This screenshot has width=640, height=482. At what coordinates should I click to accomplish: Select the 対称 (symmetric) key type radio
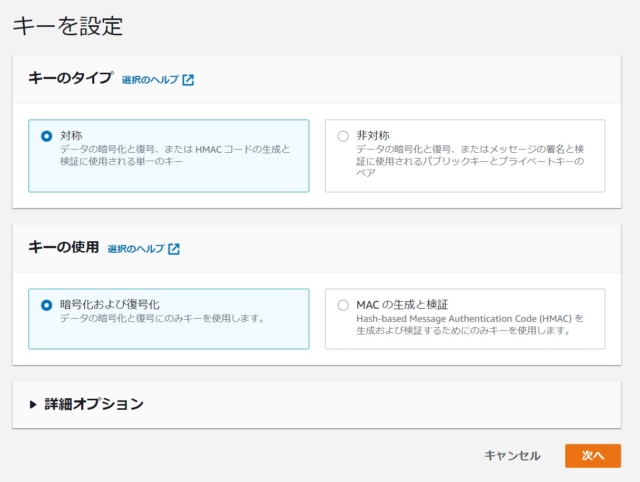pos(47,136)
